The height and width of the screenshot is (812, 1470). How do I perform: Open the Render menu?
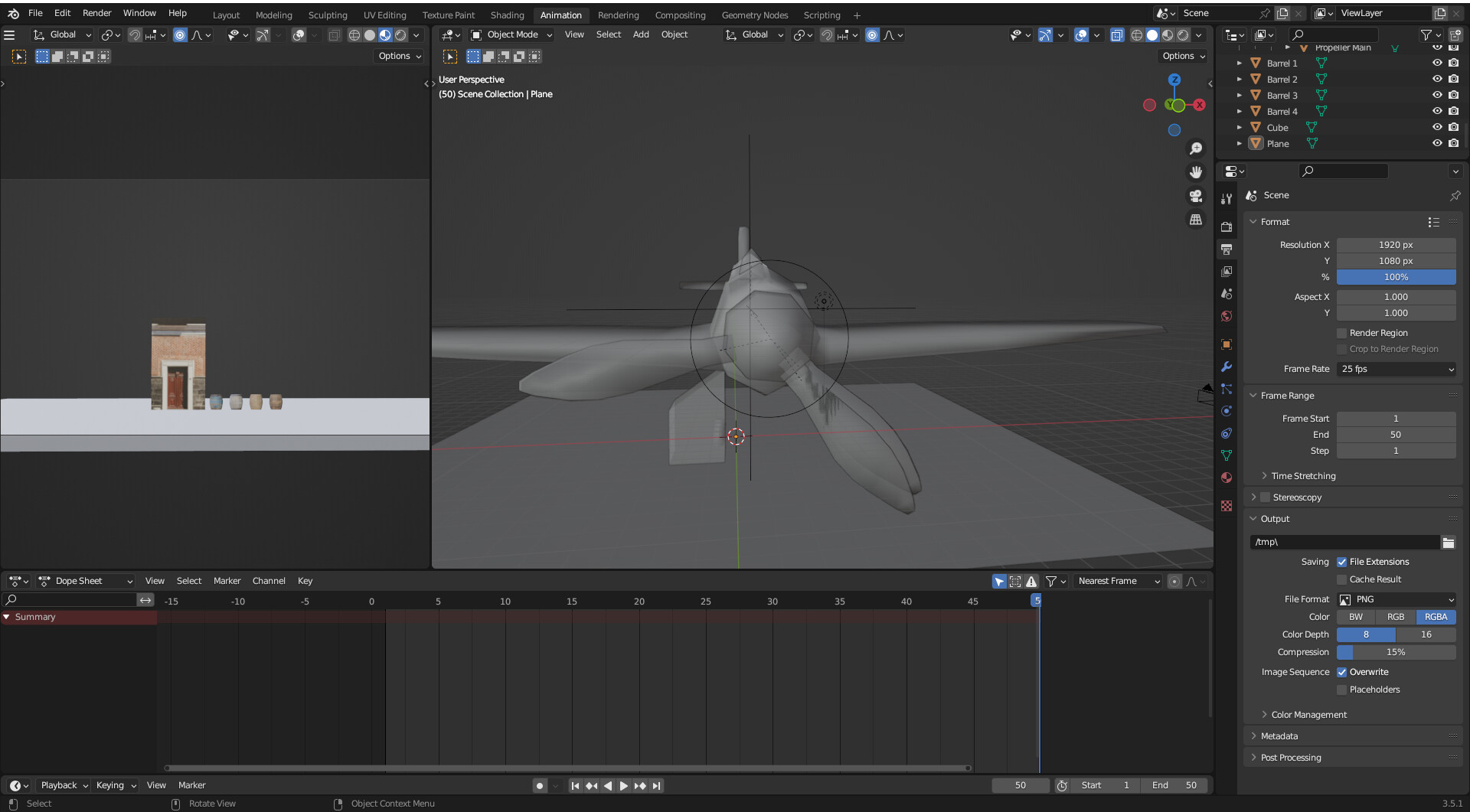tap(96, 13)
